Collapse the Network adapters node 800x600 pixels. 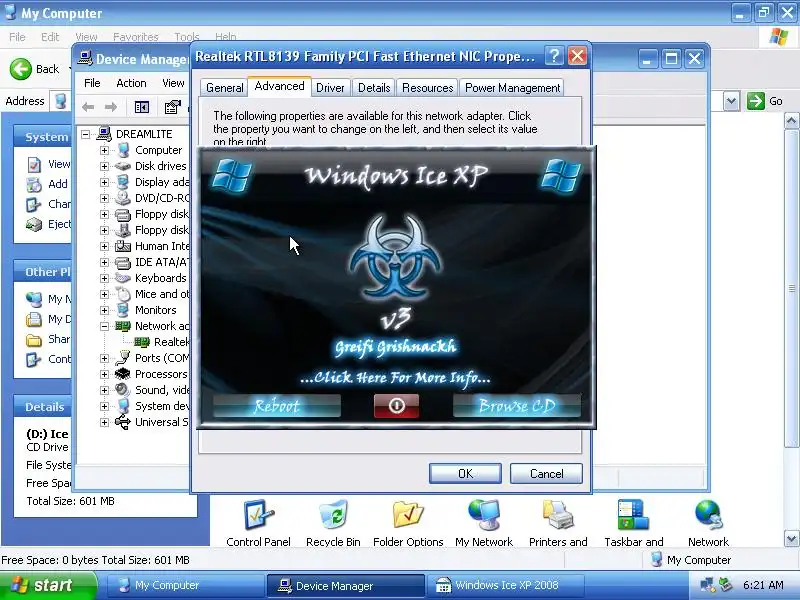[104, 326]
